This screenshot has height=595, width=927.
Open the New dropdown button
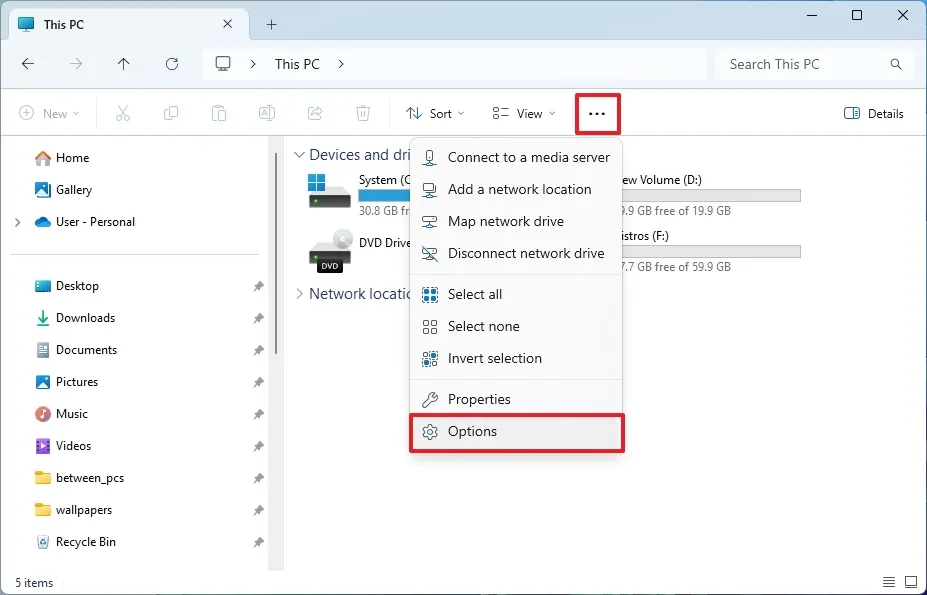pos(49,113)
